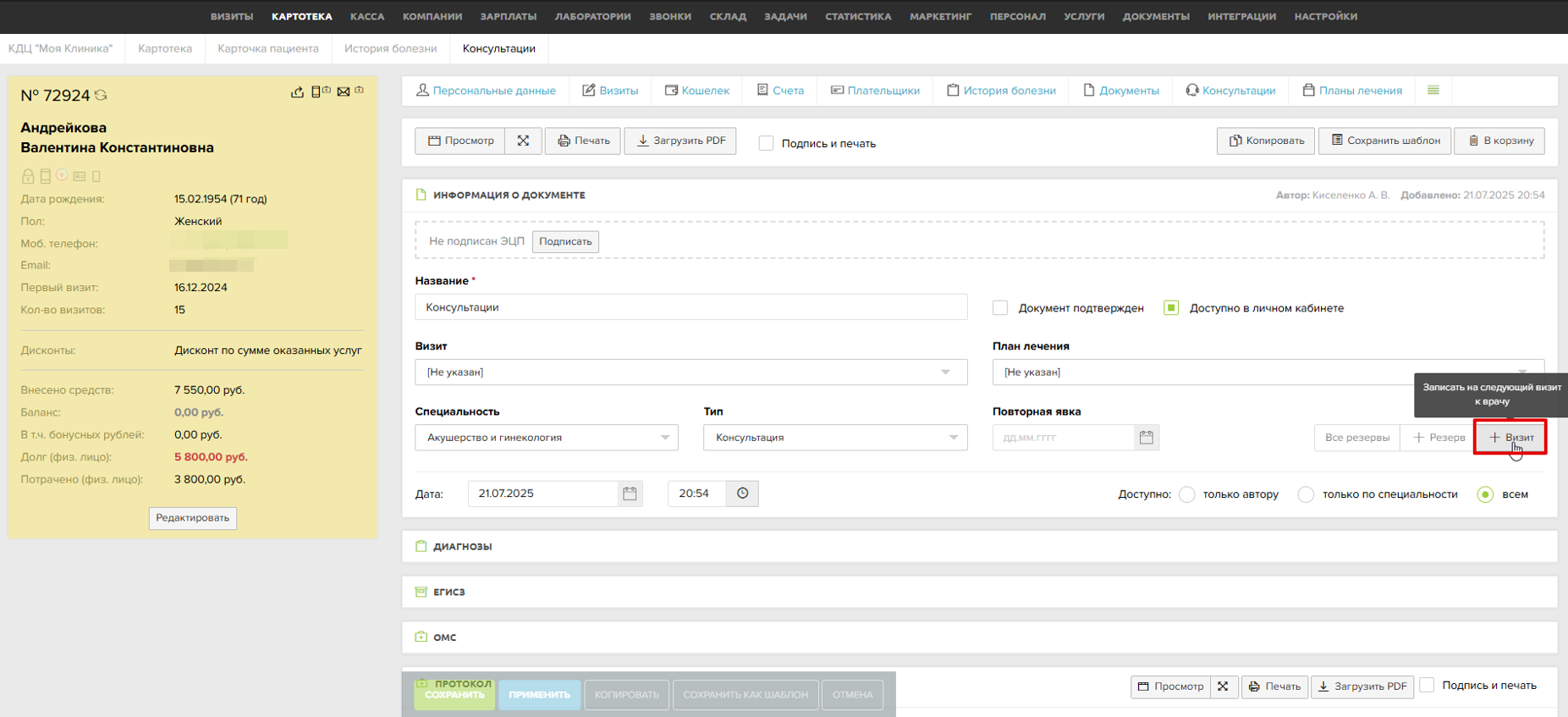Go to КДЦ "Моя Клиника" breadcrumb

click(x=60, y=48)
